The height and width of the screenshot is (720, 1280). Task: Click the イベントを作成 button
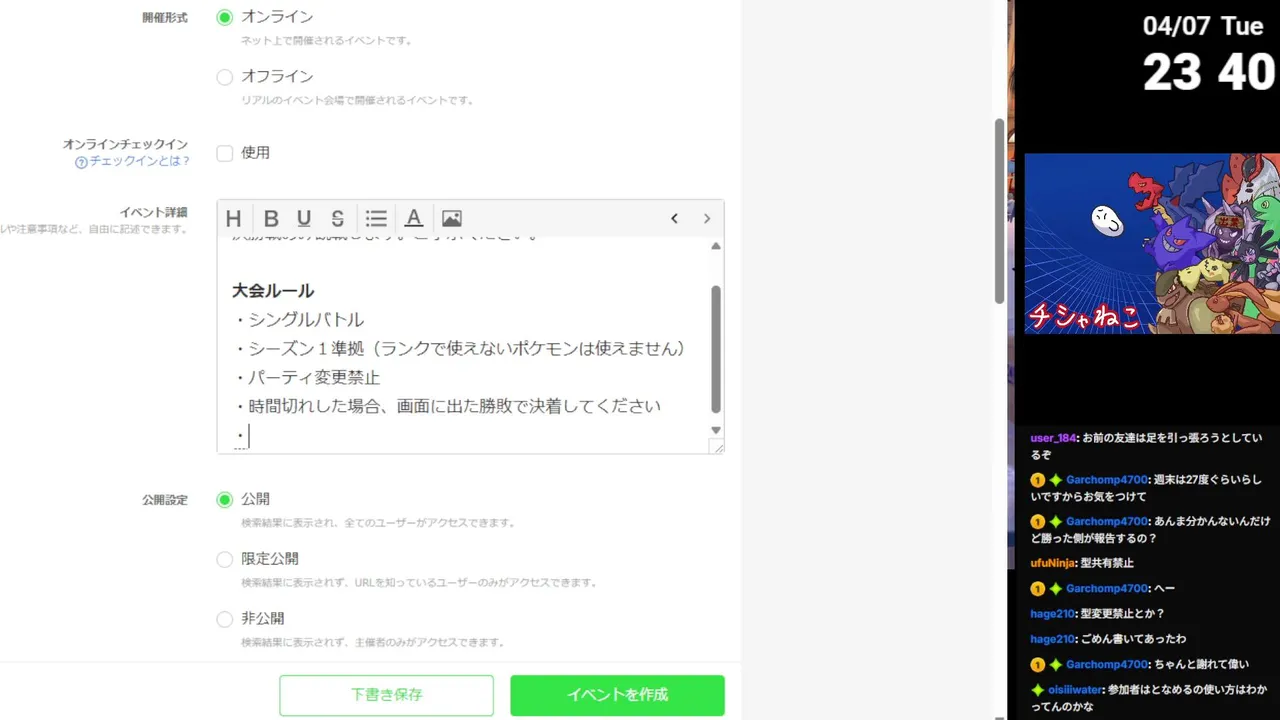point(617,695)
